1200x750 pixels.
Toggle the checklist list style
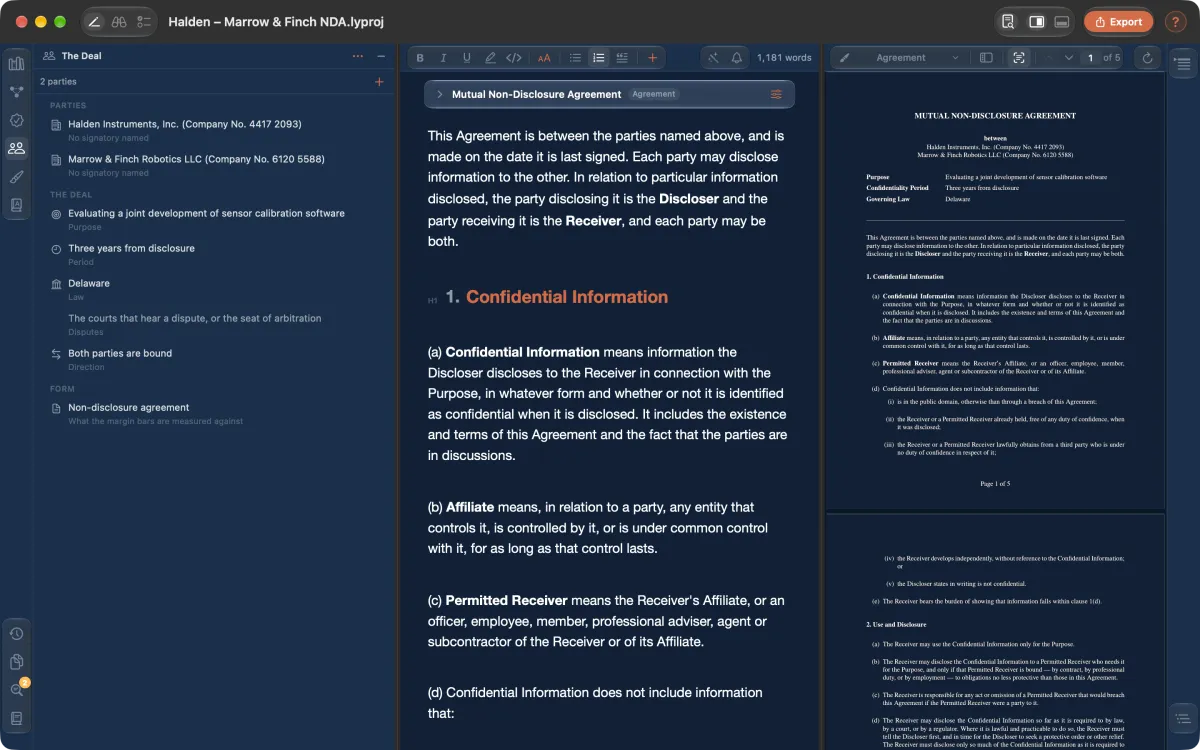(622, 58)
